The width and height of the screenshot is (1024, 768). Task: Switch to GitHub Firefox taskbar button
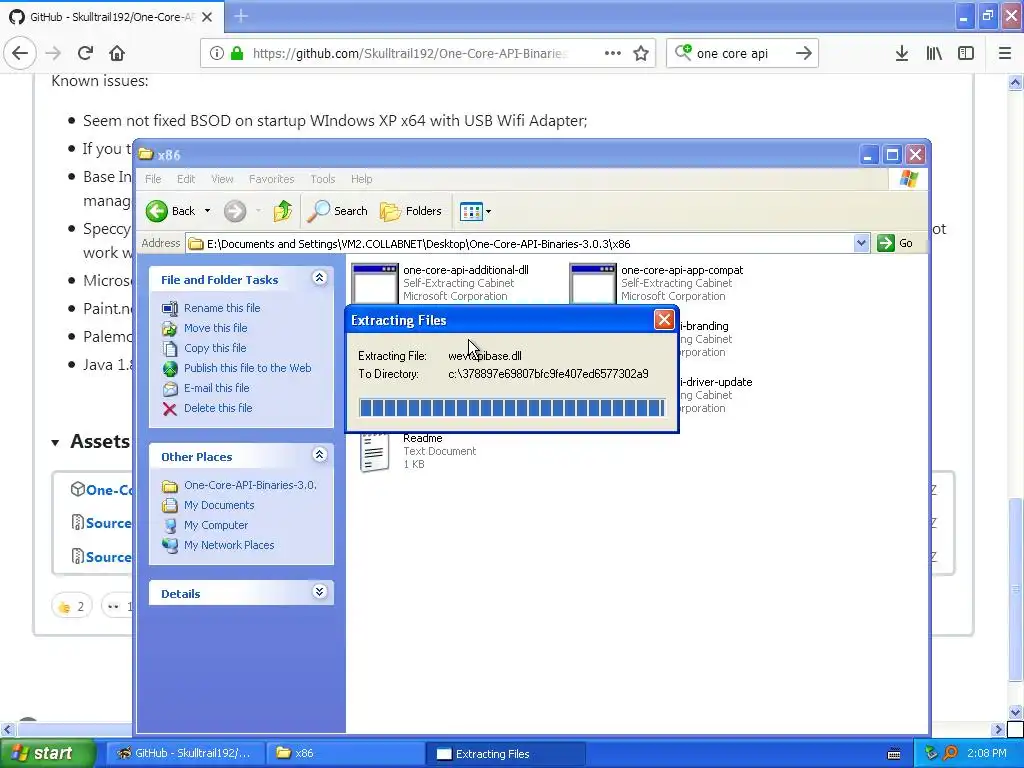185,753
